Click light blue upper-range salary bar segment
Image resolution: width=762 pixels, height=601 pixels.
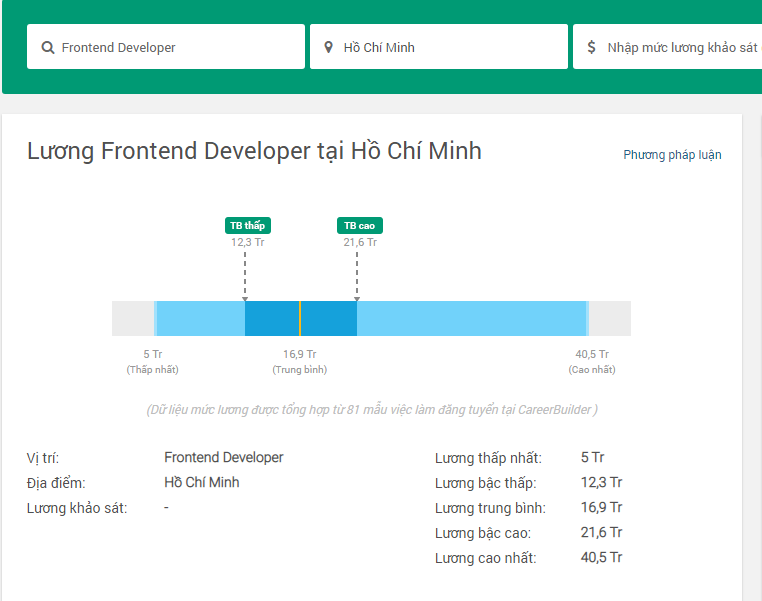pos(471,318)
